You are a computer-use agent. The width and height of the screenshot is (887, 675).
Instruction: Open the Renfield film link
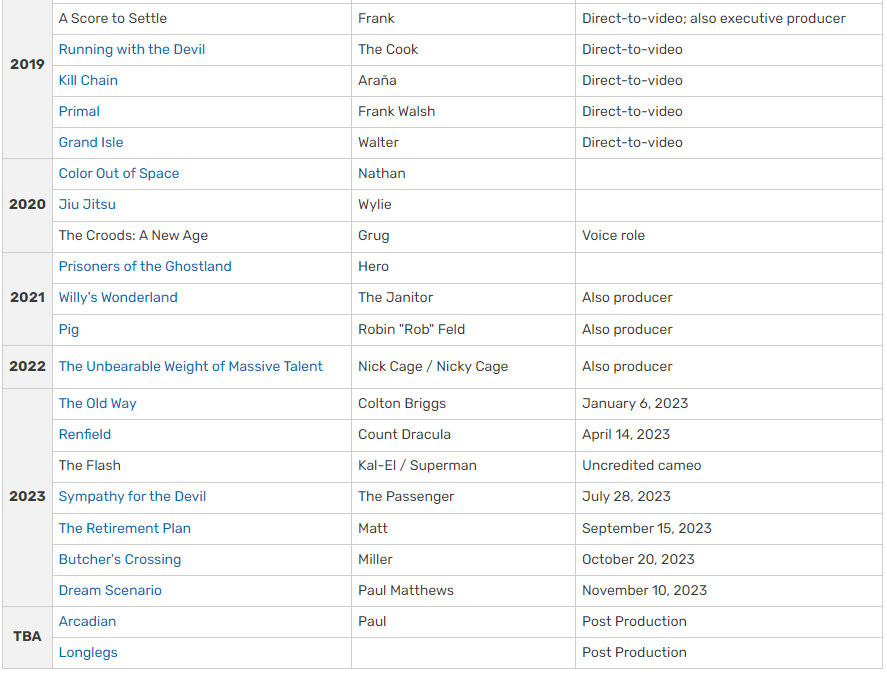pos(85,435)
